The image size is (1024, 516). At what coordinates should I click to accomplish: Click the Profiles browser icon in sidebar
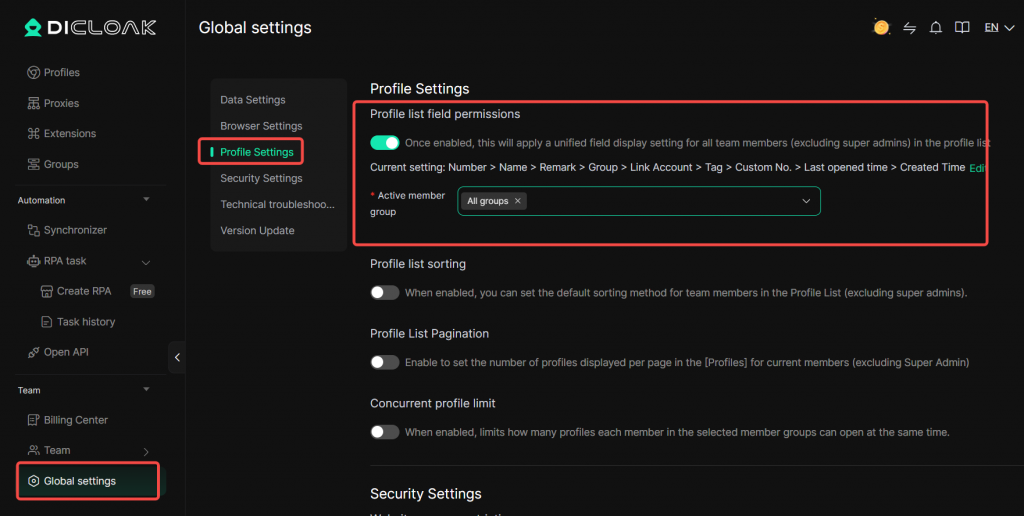click(33, 73)
